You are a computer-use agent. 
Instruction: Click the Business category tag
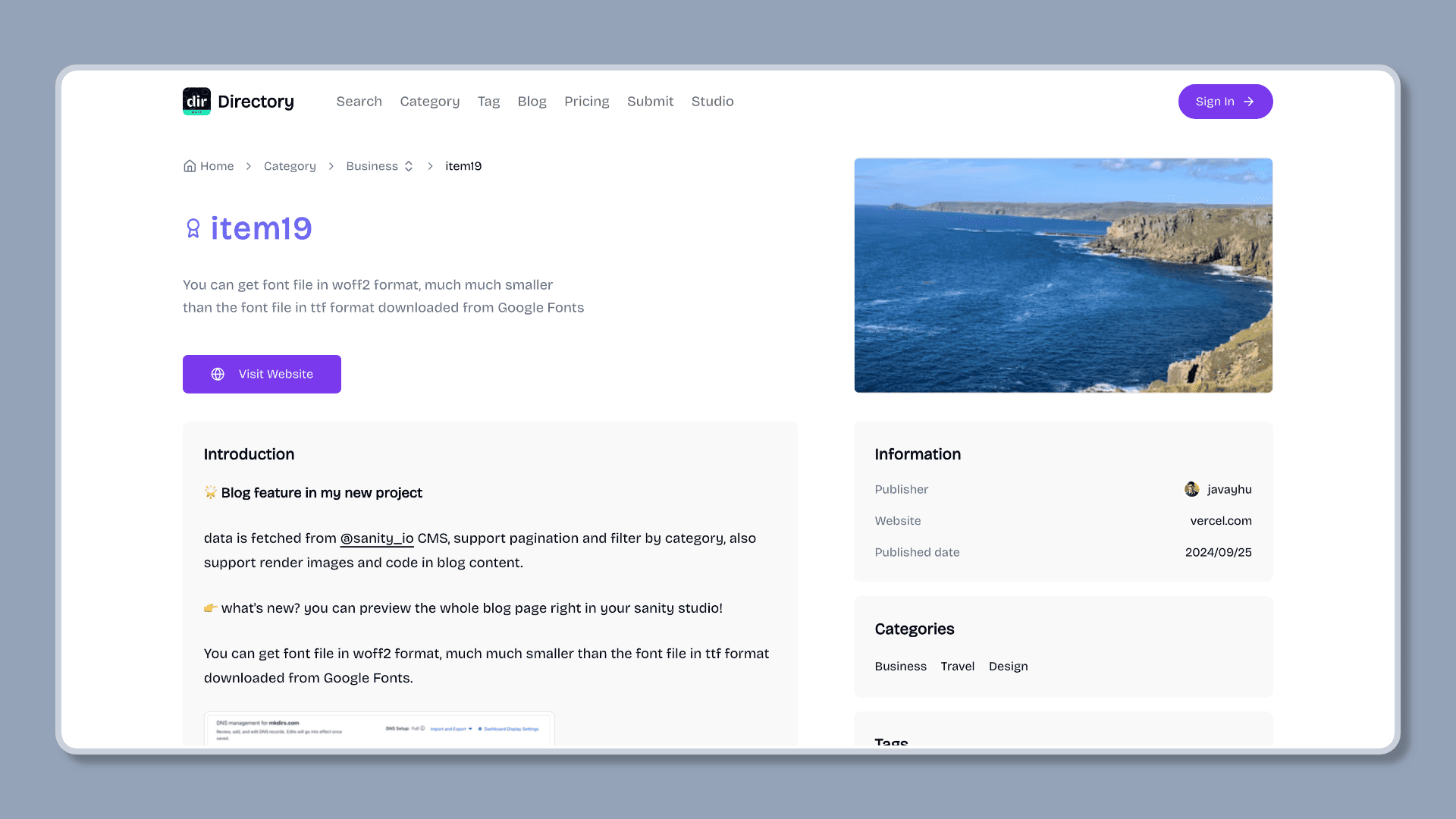[901, 666]
